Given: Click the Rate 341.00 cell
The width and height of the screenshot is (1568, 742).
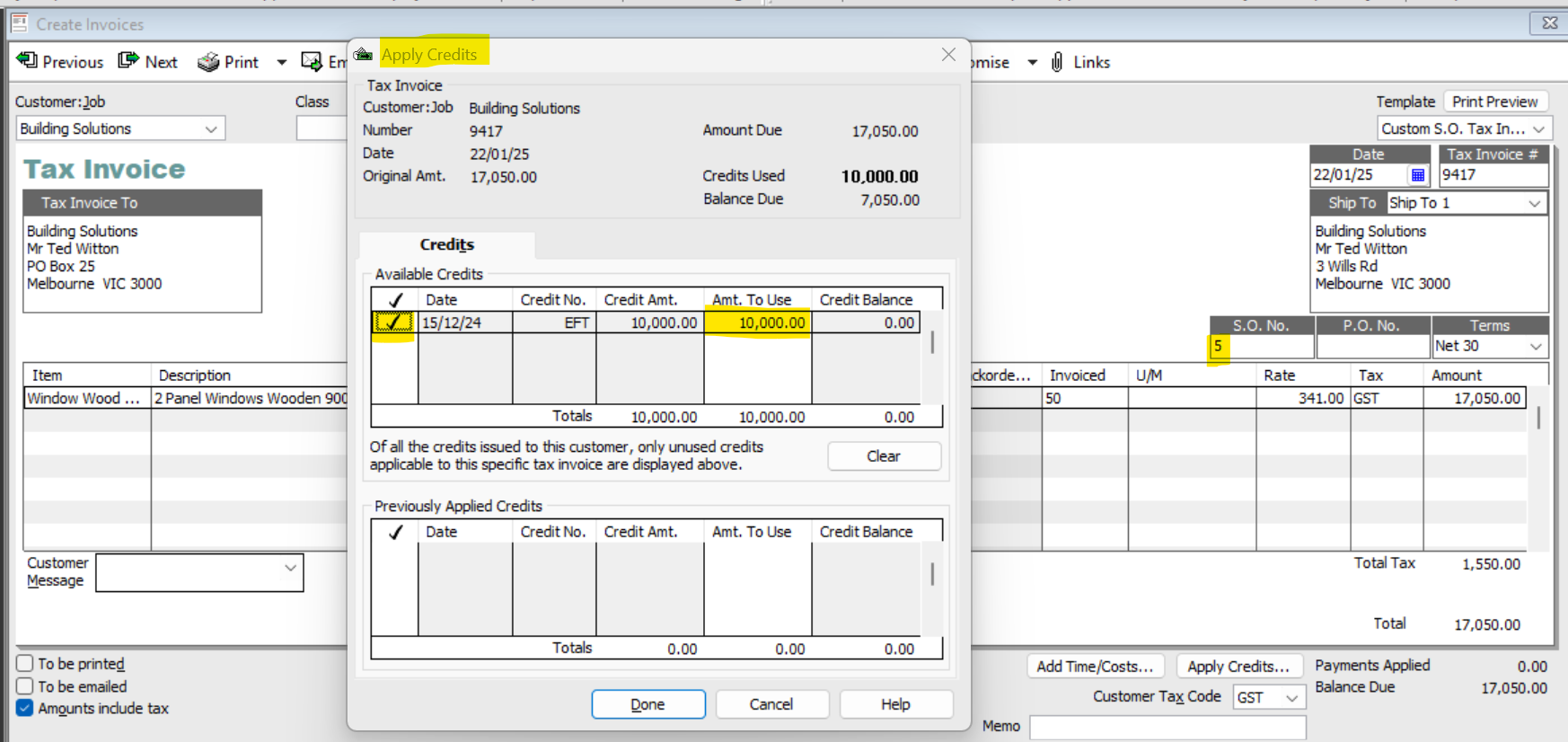Looking at the screenshot, I should coord(1304,398).
